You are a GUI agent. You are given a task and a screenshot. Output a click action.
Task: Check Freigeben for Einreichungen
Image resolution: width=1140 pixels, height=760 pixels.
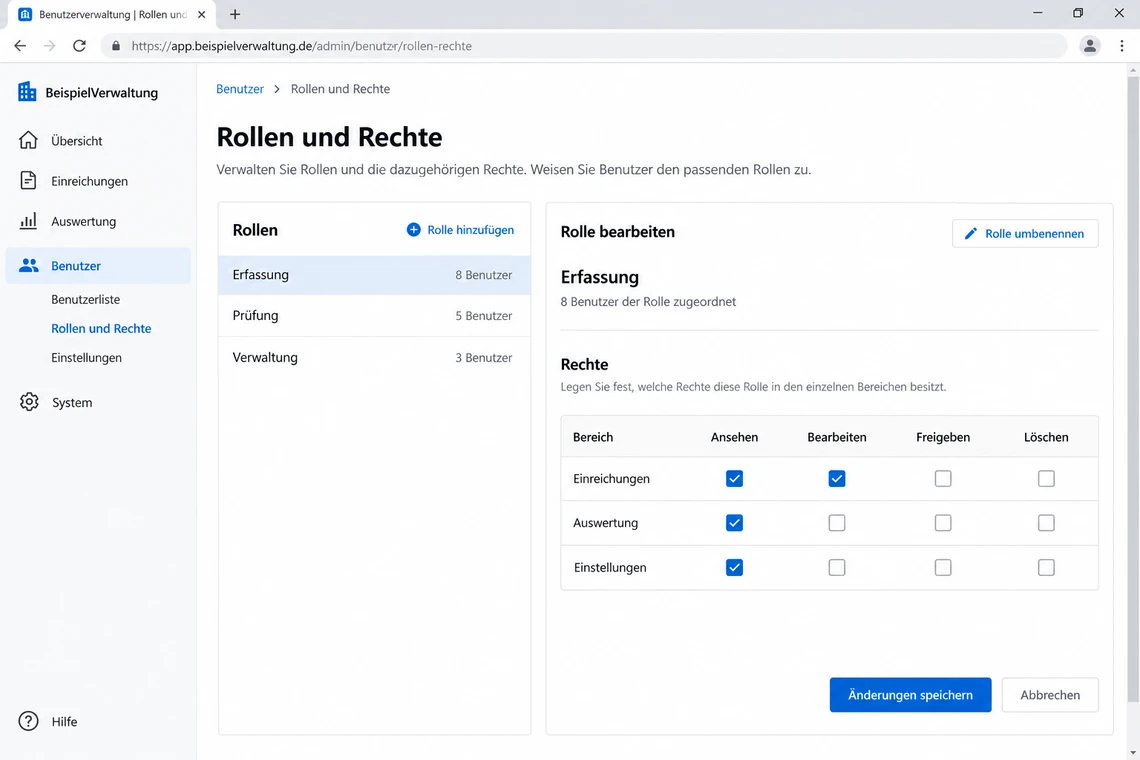(943, 479)
